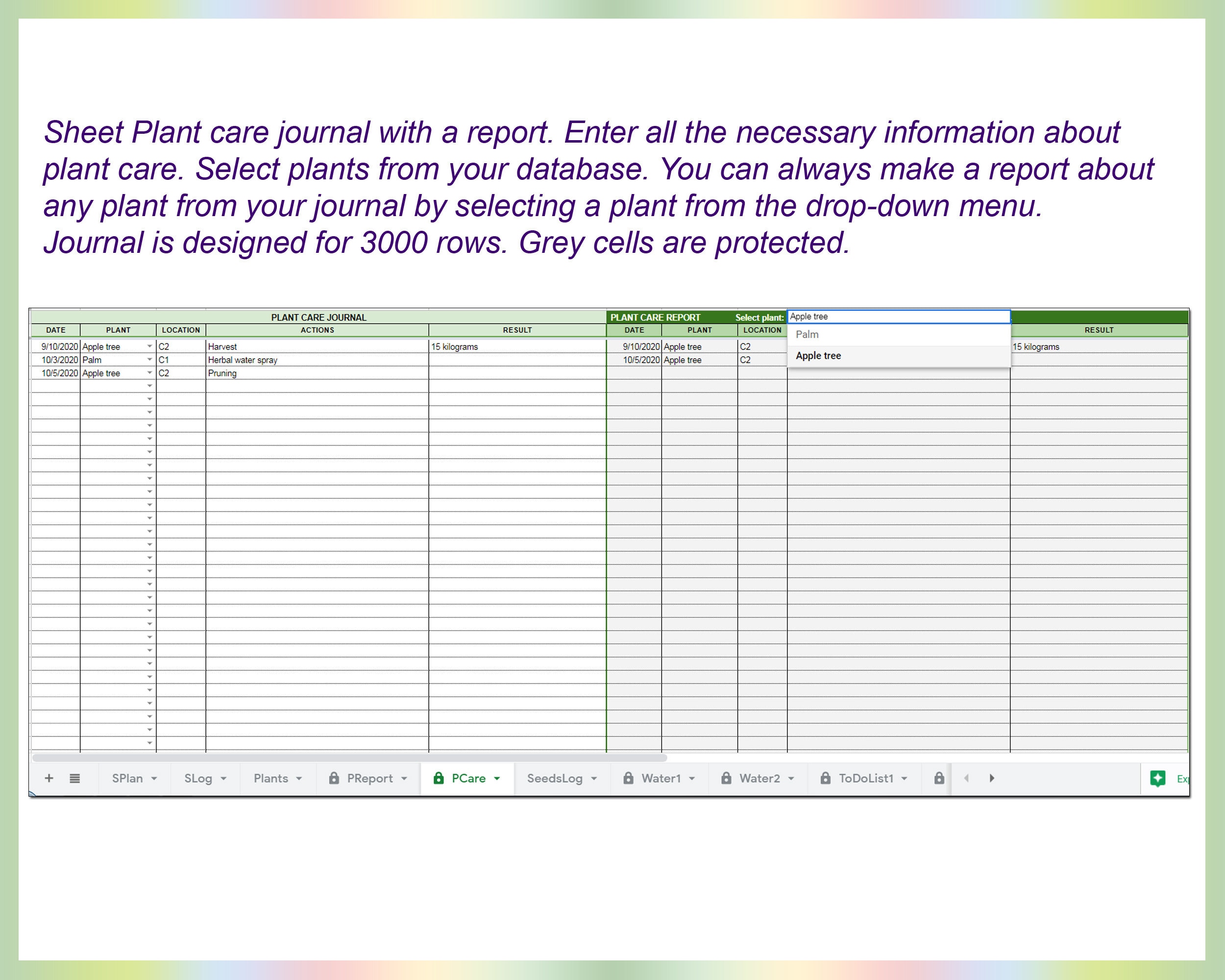Click the right sheet-scroll arrow
1225x980 pixels.
[x=992, y=778]
